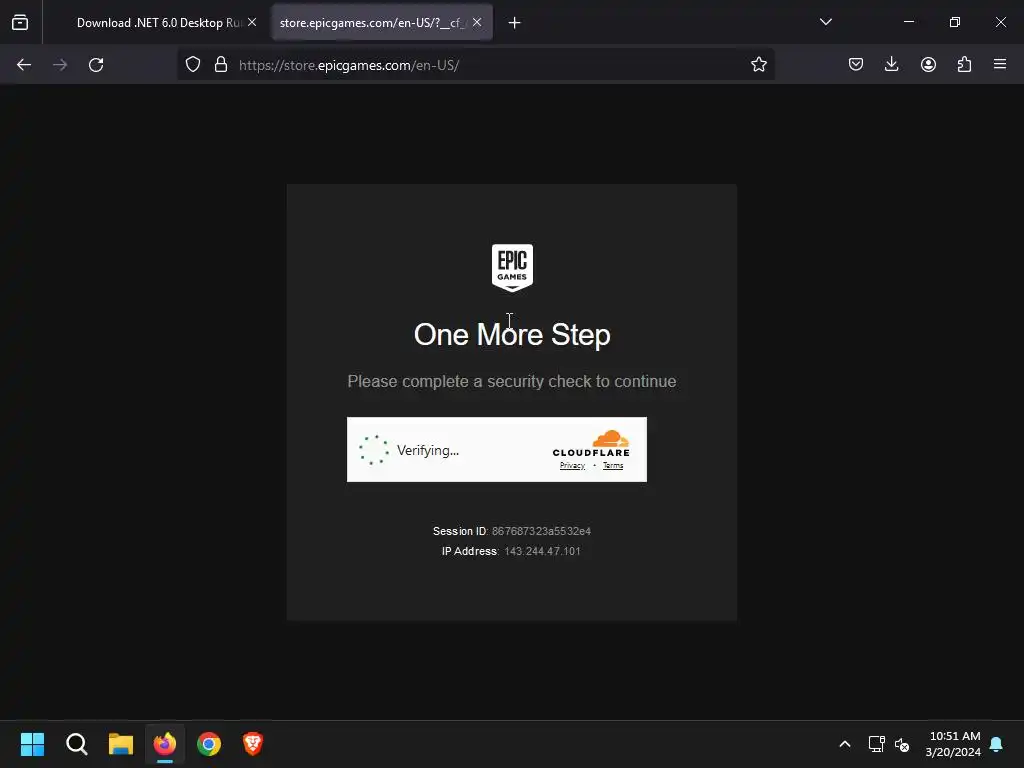Minimize the Firefox window
Viewport: 1024px width, 768px height.
click(x=908, y=22)
